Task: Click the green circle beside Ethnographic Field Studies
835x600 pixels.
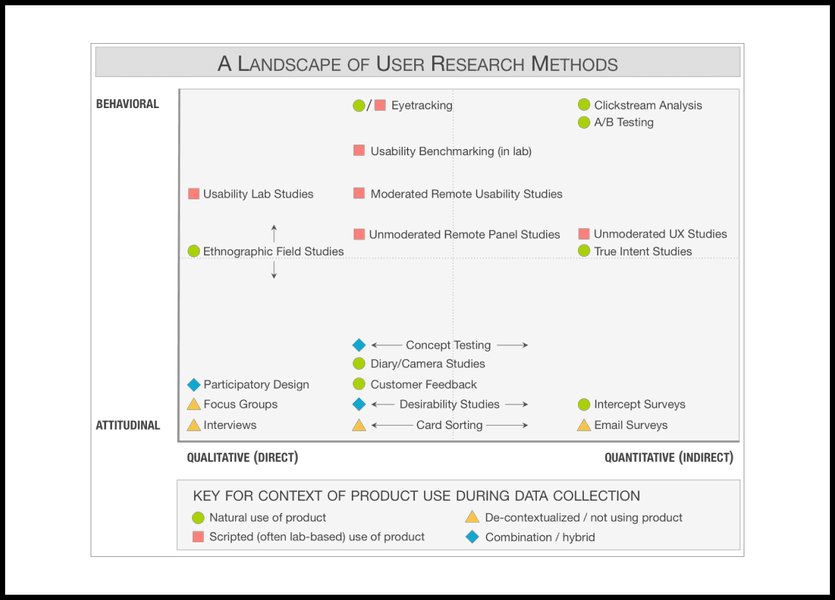Action: pyautogui.click(x=194, y=251)
